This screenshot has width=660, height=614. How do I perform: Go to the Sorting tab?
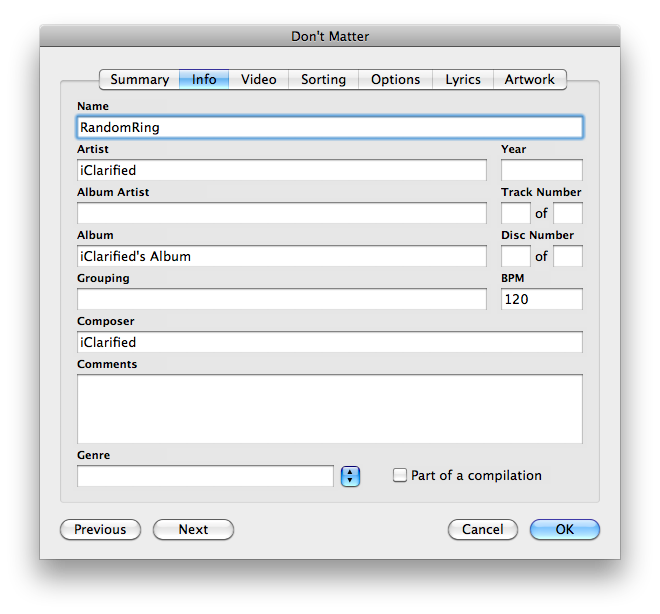(323, 79)
